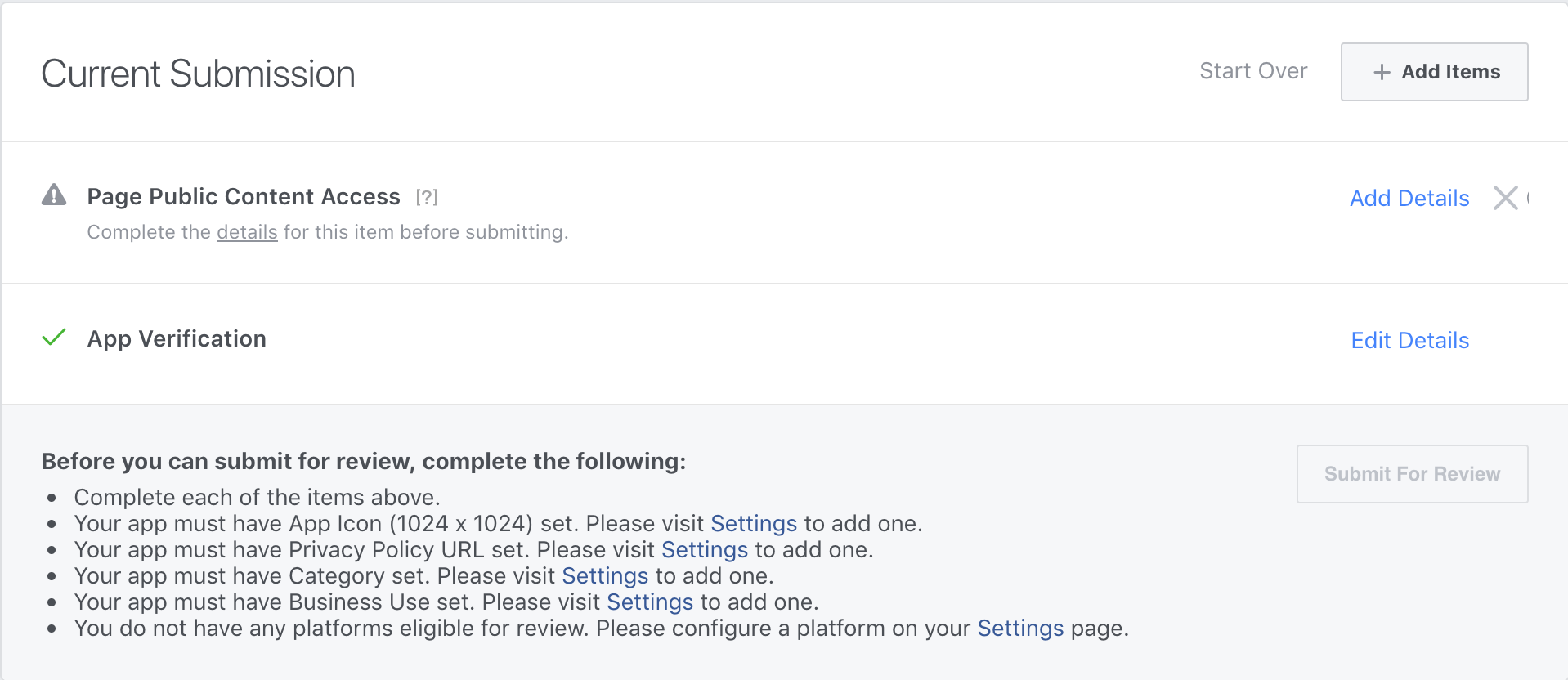1568x680 pixels.
Task: Open Add Details for Page Public Content Access
Action: coord(1409,198)
